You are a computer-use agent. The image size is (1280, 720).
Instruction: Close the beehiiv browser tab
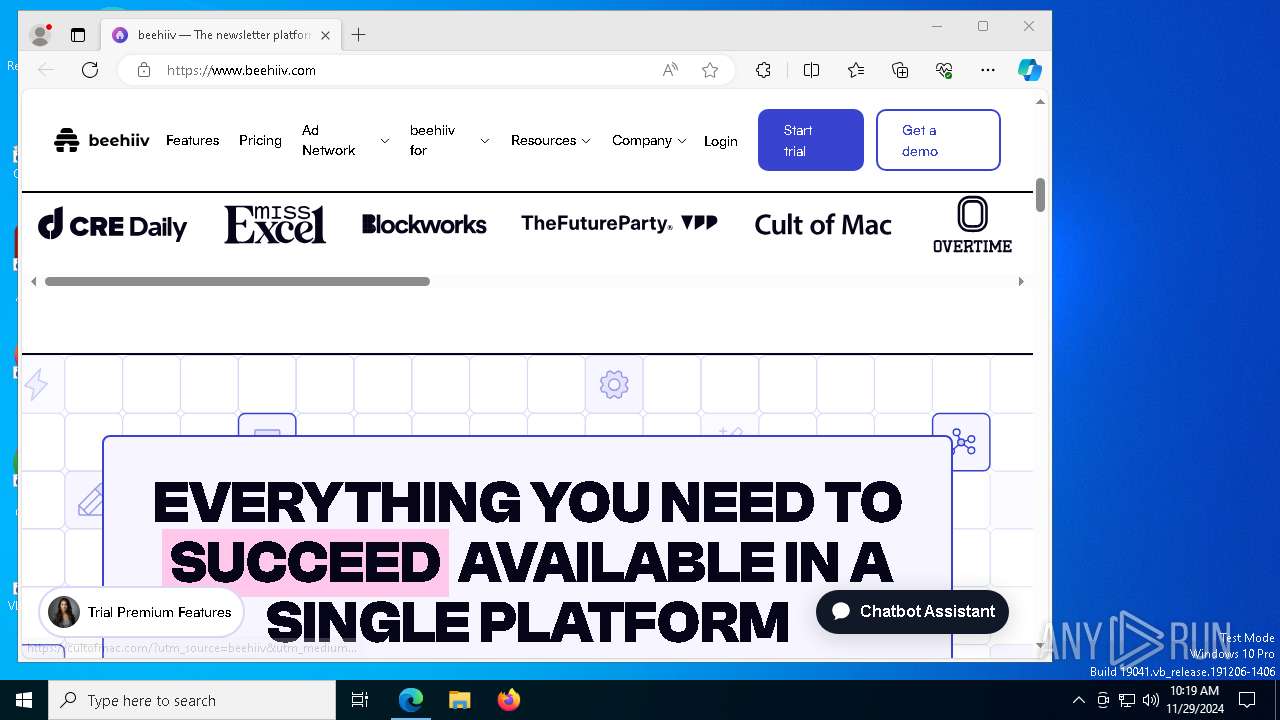pos(326,35)
